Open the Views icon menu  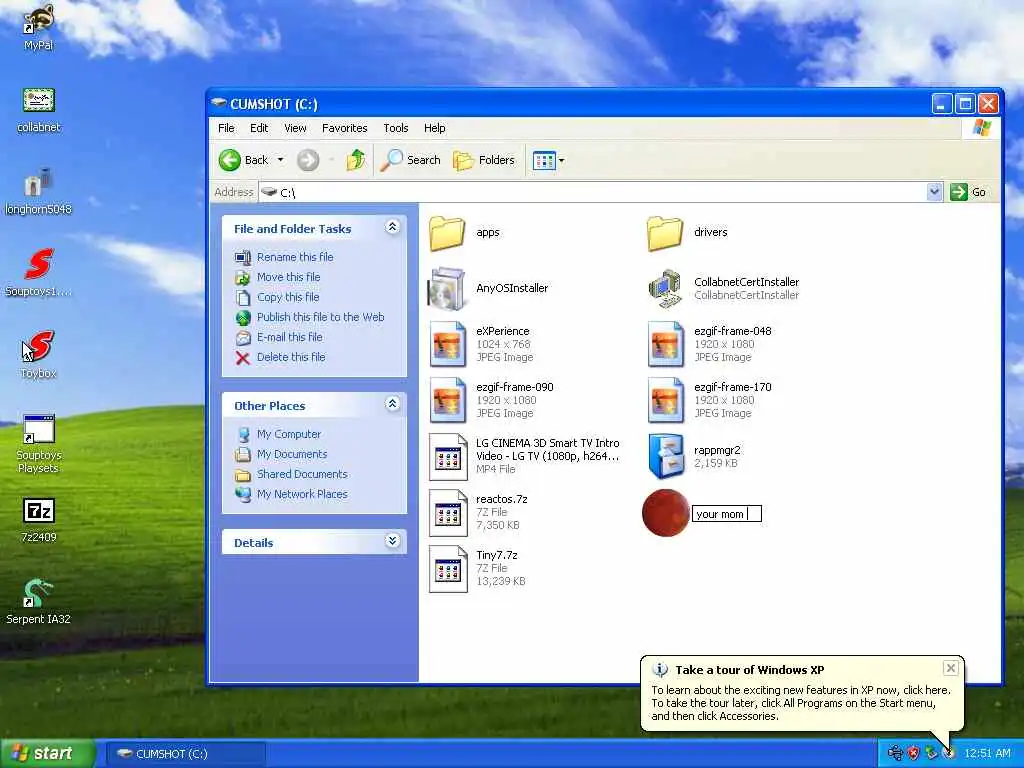click(x=548, y=160)
